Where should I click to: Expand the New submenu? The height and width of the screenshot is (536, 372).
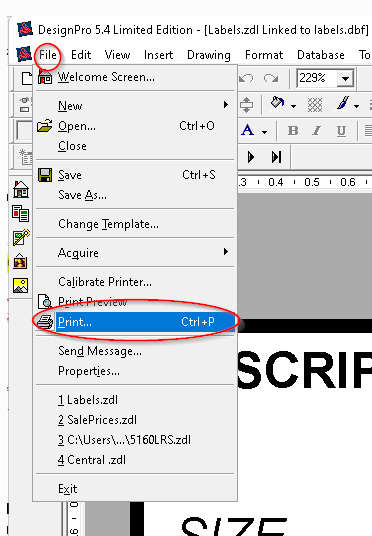135,105
